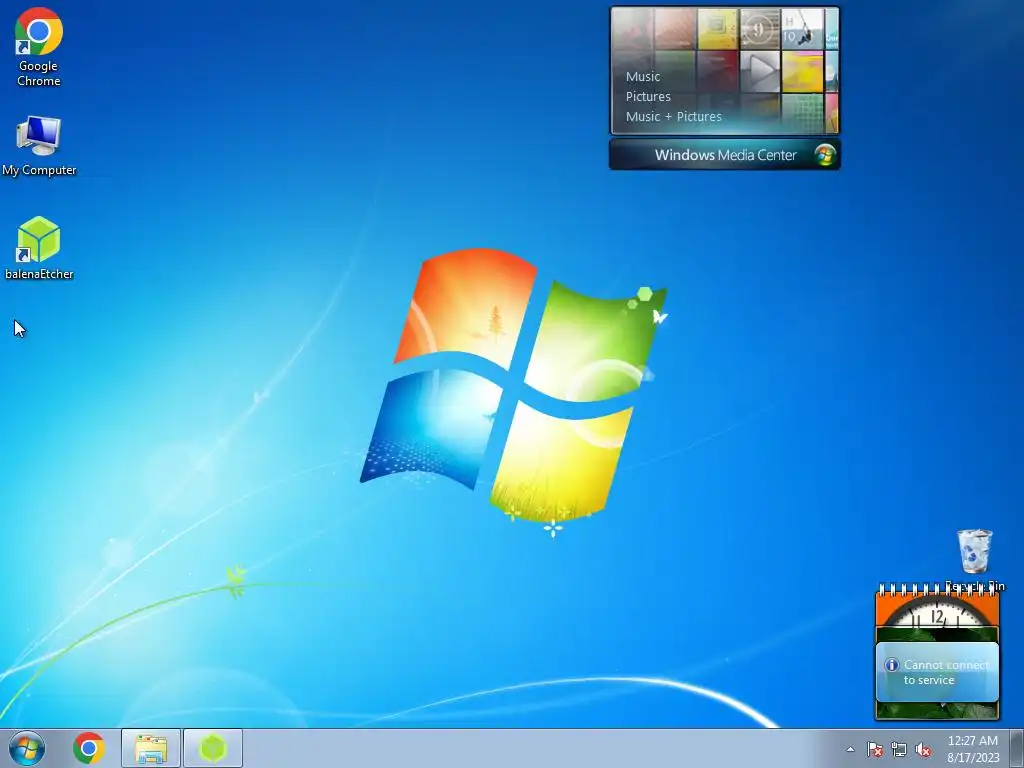
Task: Launch Chrome from the taskbar
Action: 89,748
